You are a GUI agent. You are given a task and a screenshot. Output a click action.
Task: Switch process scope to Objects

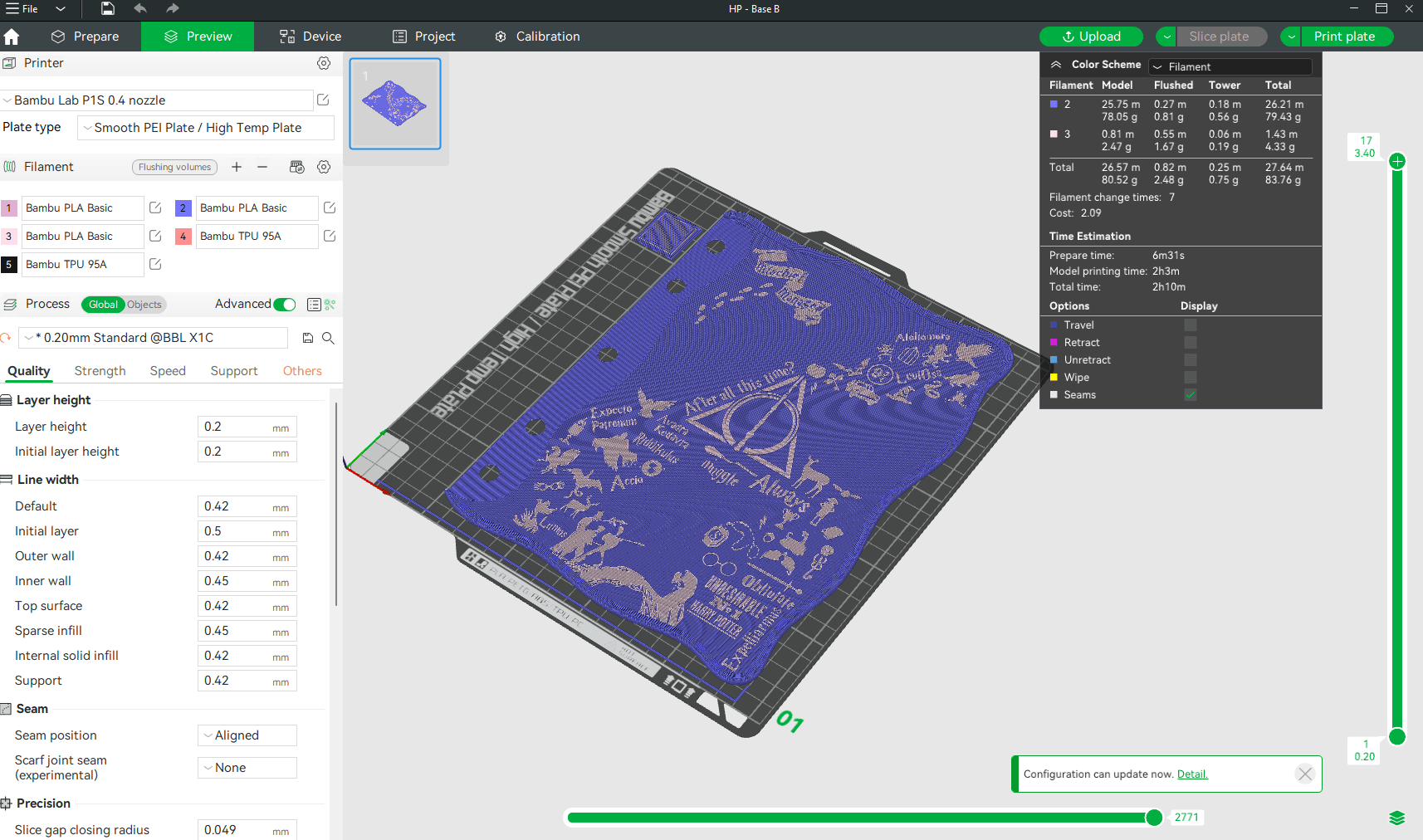click(x=144, y=305)
